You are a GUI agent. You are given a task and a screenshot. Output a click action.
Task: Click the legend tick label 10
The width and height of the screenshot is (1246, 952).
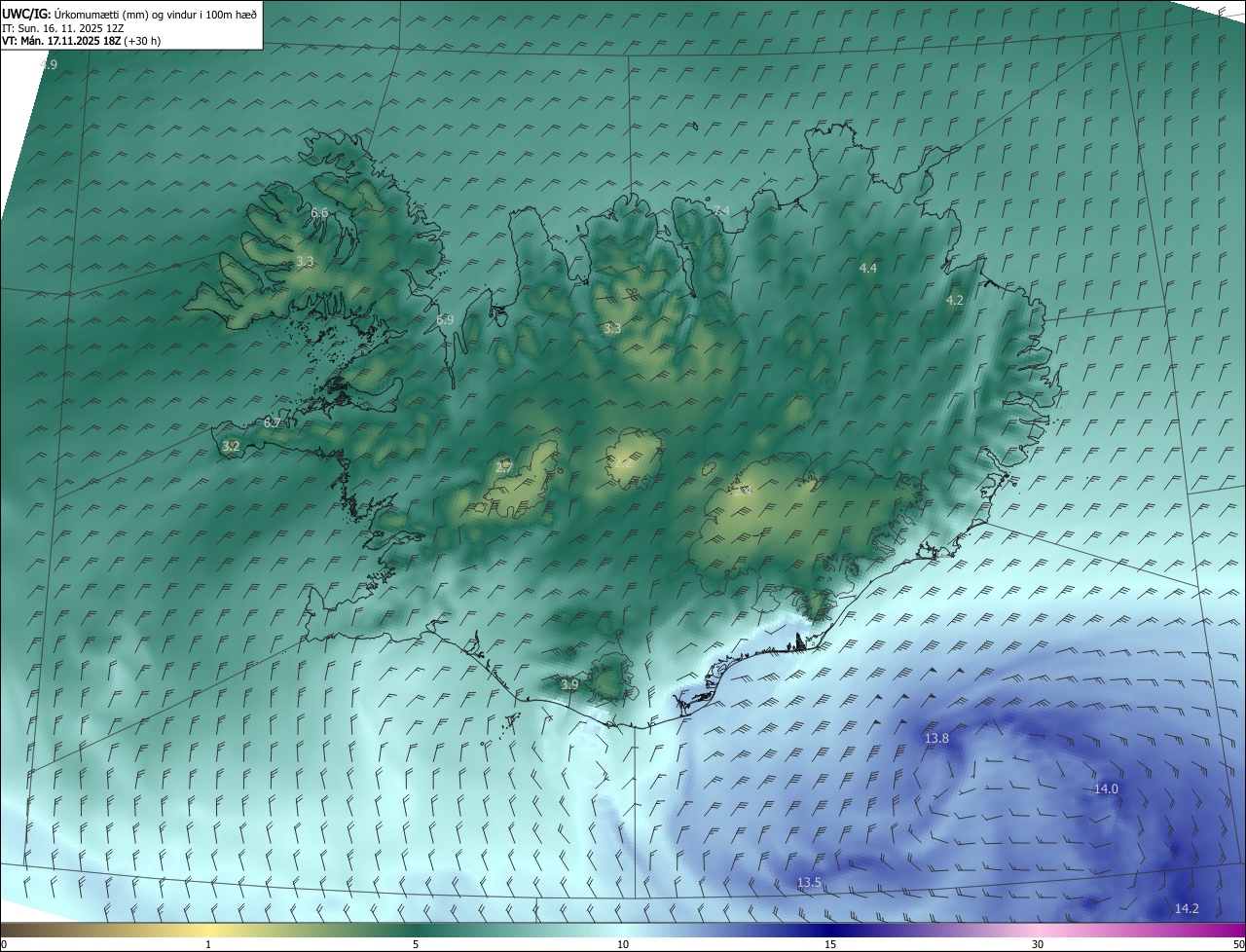click(623, 944)
